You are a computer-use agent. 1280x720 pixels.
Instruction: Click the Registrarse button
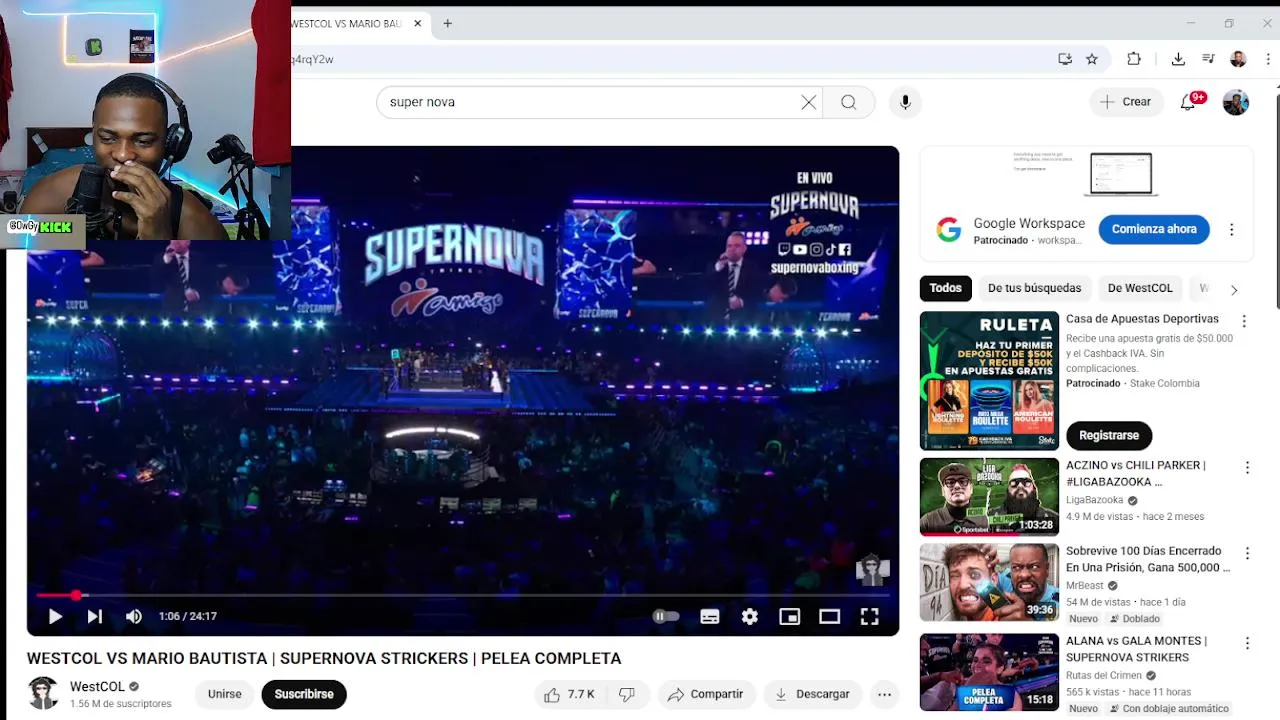pyautogui.click(x=1109, y=435)
